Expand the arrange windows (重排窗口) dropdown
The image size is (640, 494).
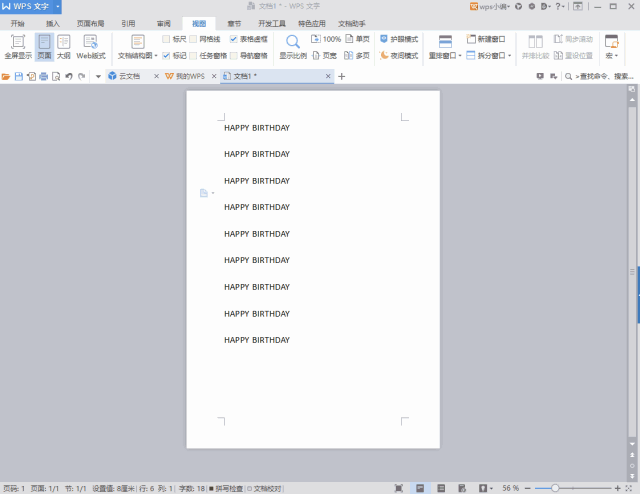(460, 56)
